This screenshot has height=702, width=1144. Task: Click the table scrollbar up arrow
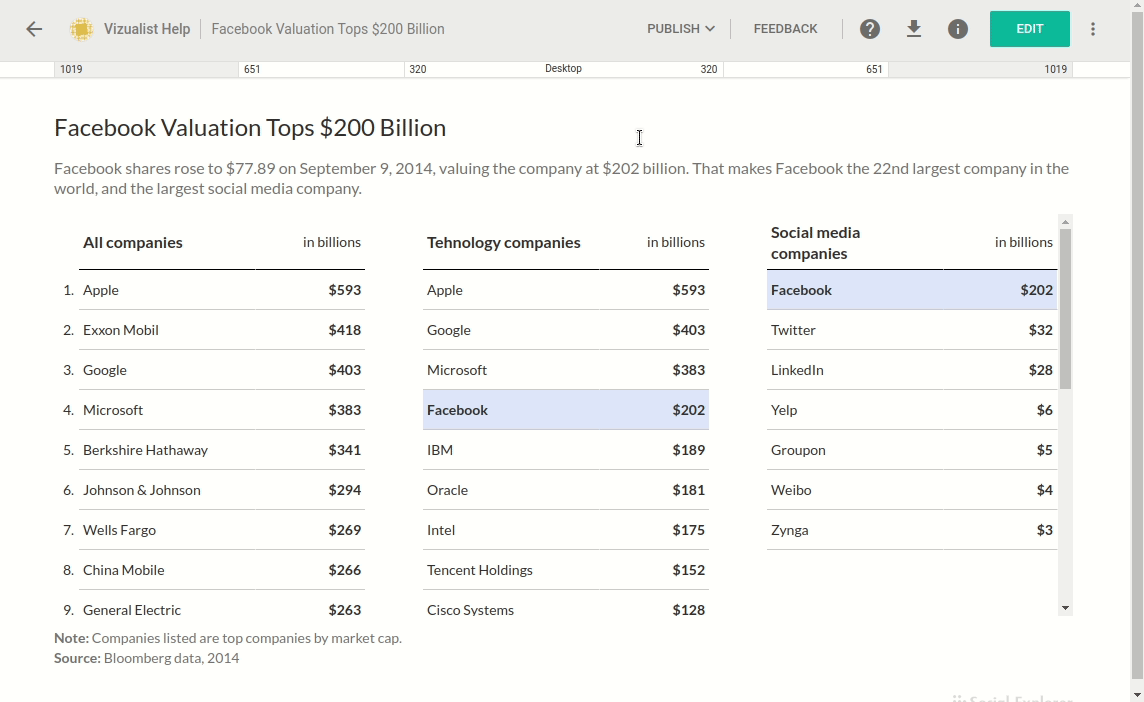click(1065, 222)
